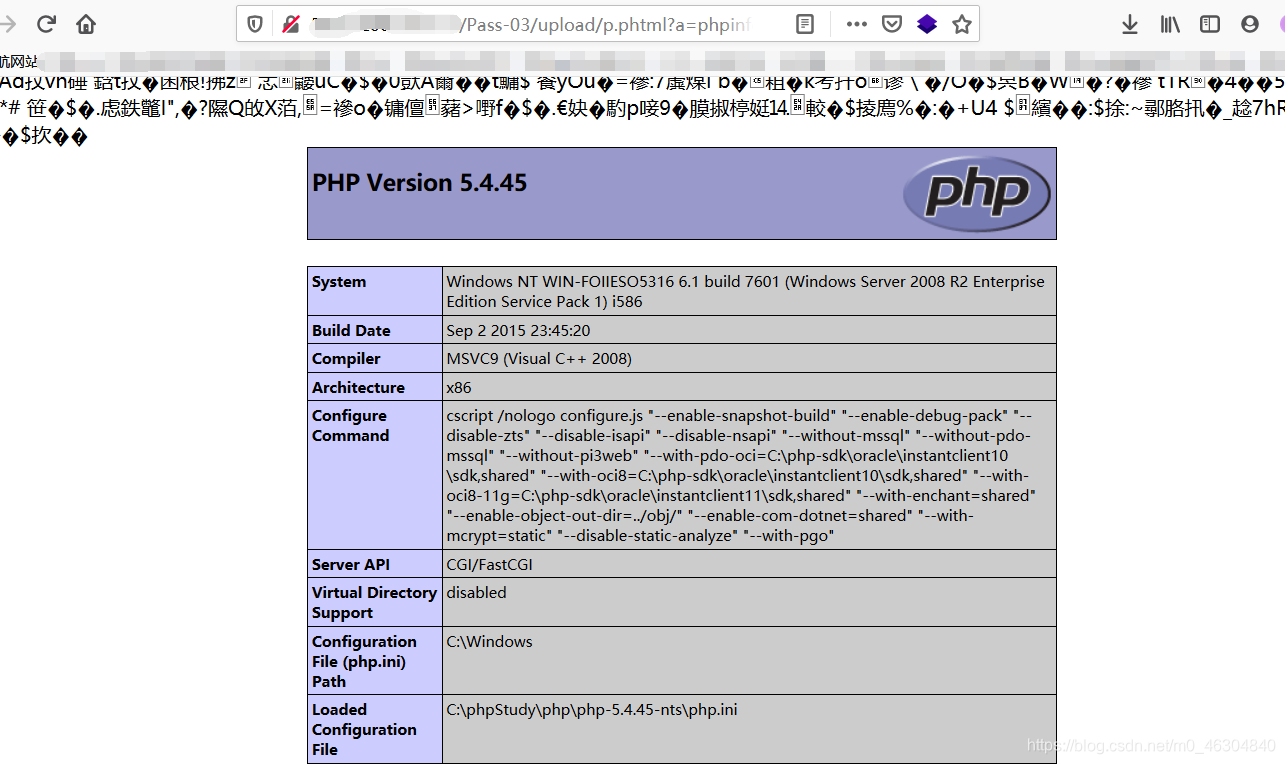Screen dimensions: 1285x764
Task: Select the php-5.4.45-nts php.ini path
Action: tap(592, 710)
